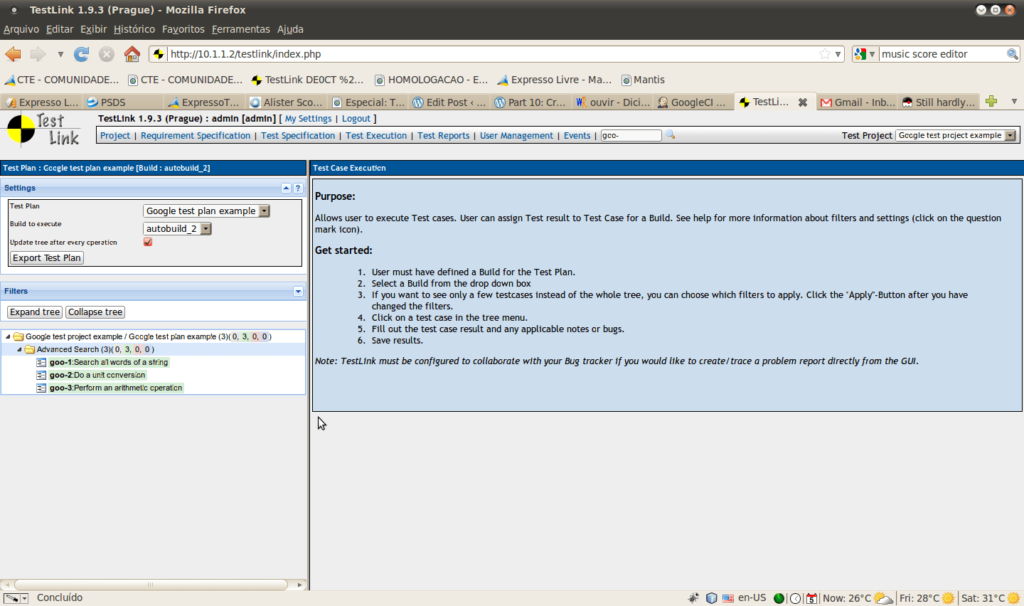The width and height of the screenshot is (1024, 606).
Task: Click the search magnifier next to test case field
Action: click(671, 135)
